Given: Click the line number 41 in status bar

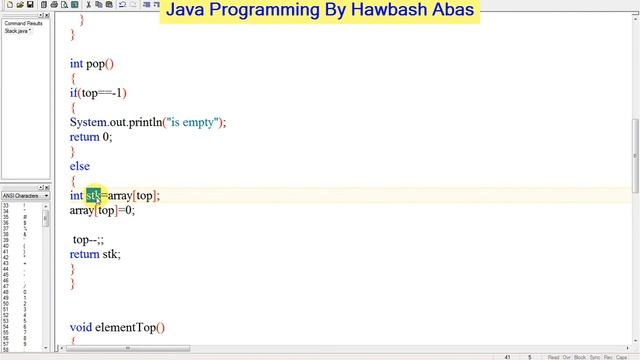Looking at the screenshot, I should click(507, 357).
